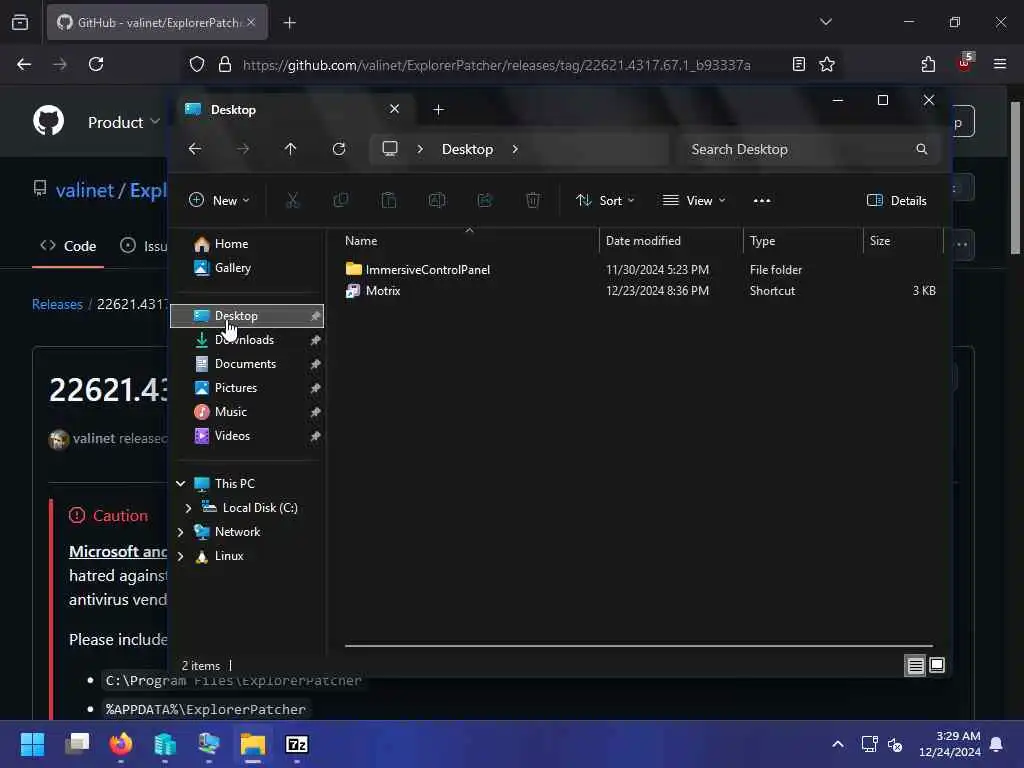Screen dimensions: 1024x768
Task: Click chevron after Desktop in address bar
Action: point(515,149)
